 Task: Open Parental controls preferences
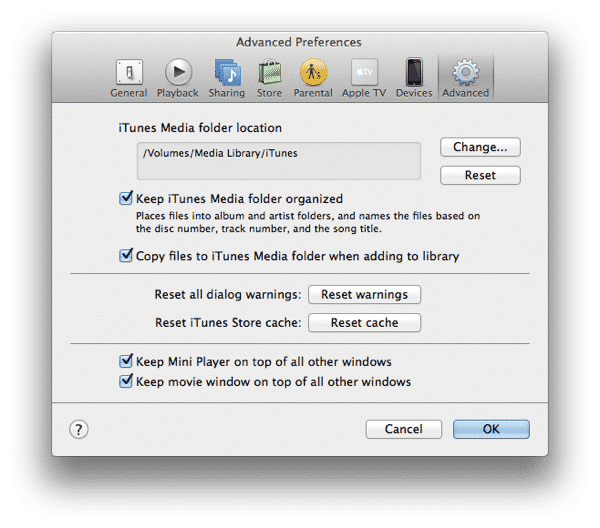coord(313,77)
